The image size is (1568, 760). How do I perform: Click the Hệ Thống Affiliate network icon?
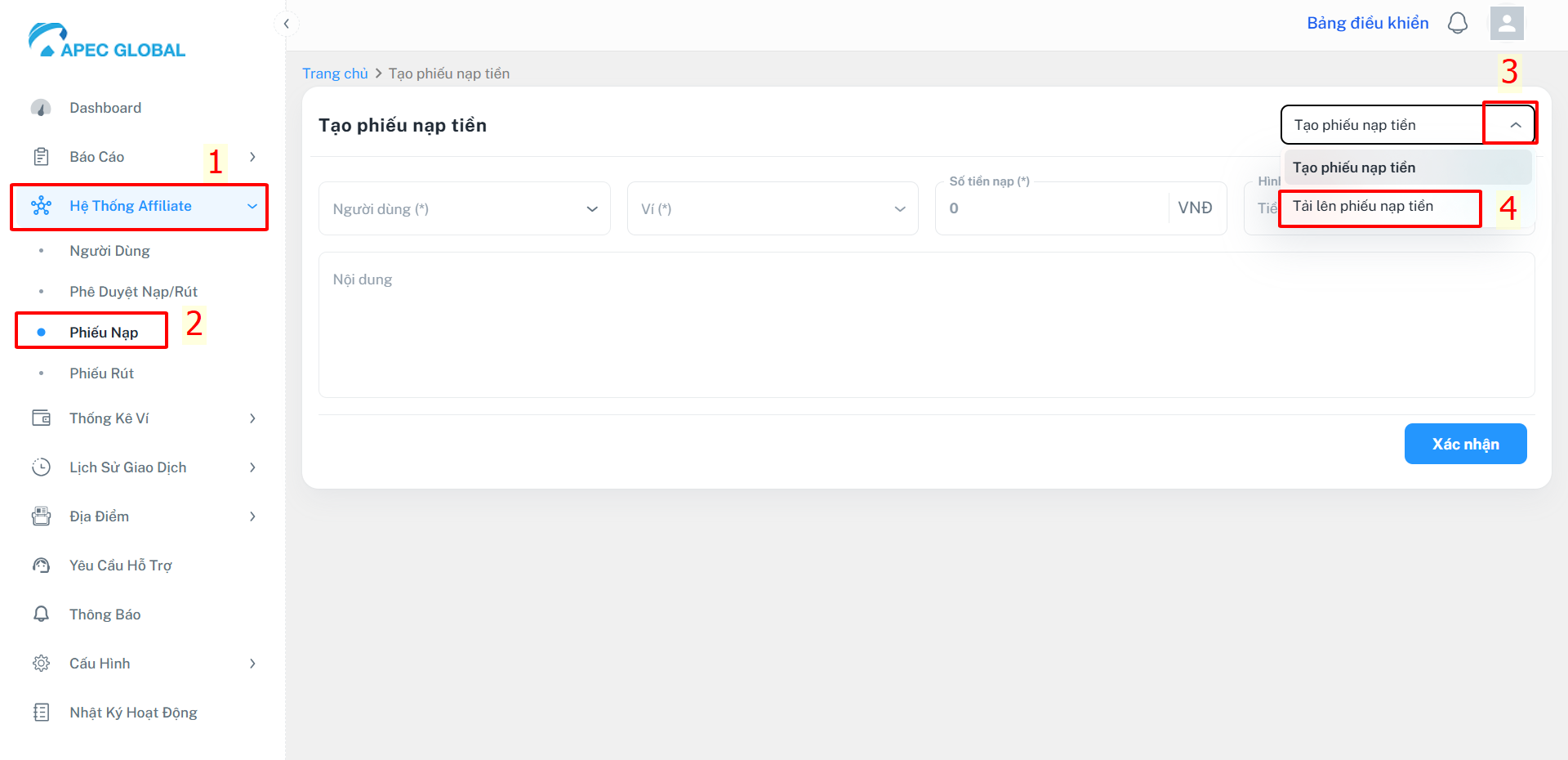pos(41,206)
